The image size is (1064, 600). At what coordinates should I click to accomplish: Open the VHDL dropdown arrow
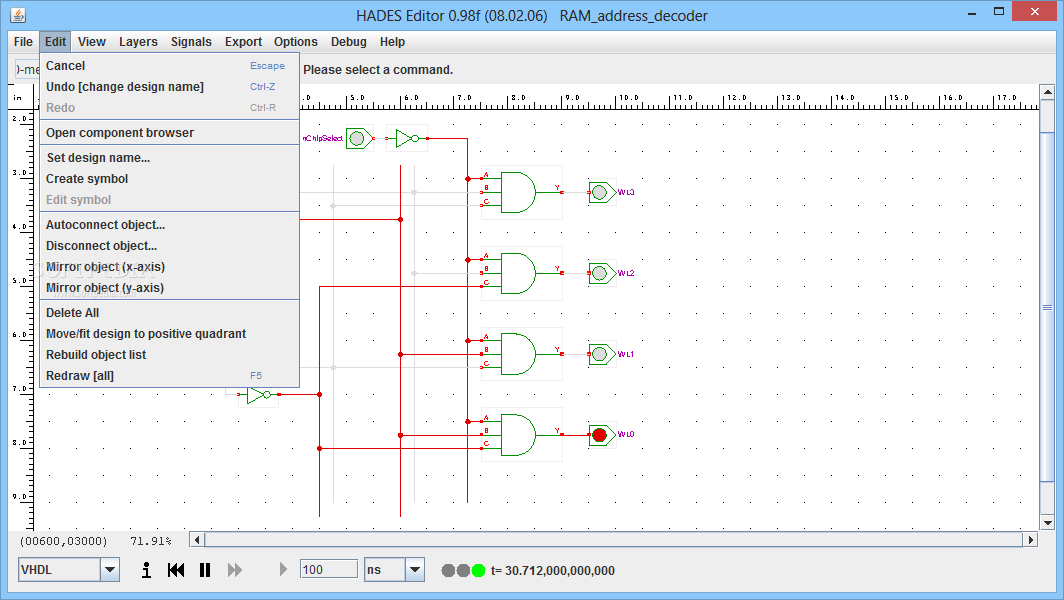click(110, 569)
